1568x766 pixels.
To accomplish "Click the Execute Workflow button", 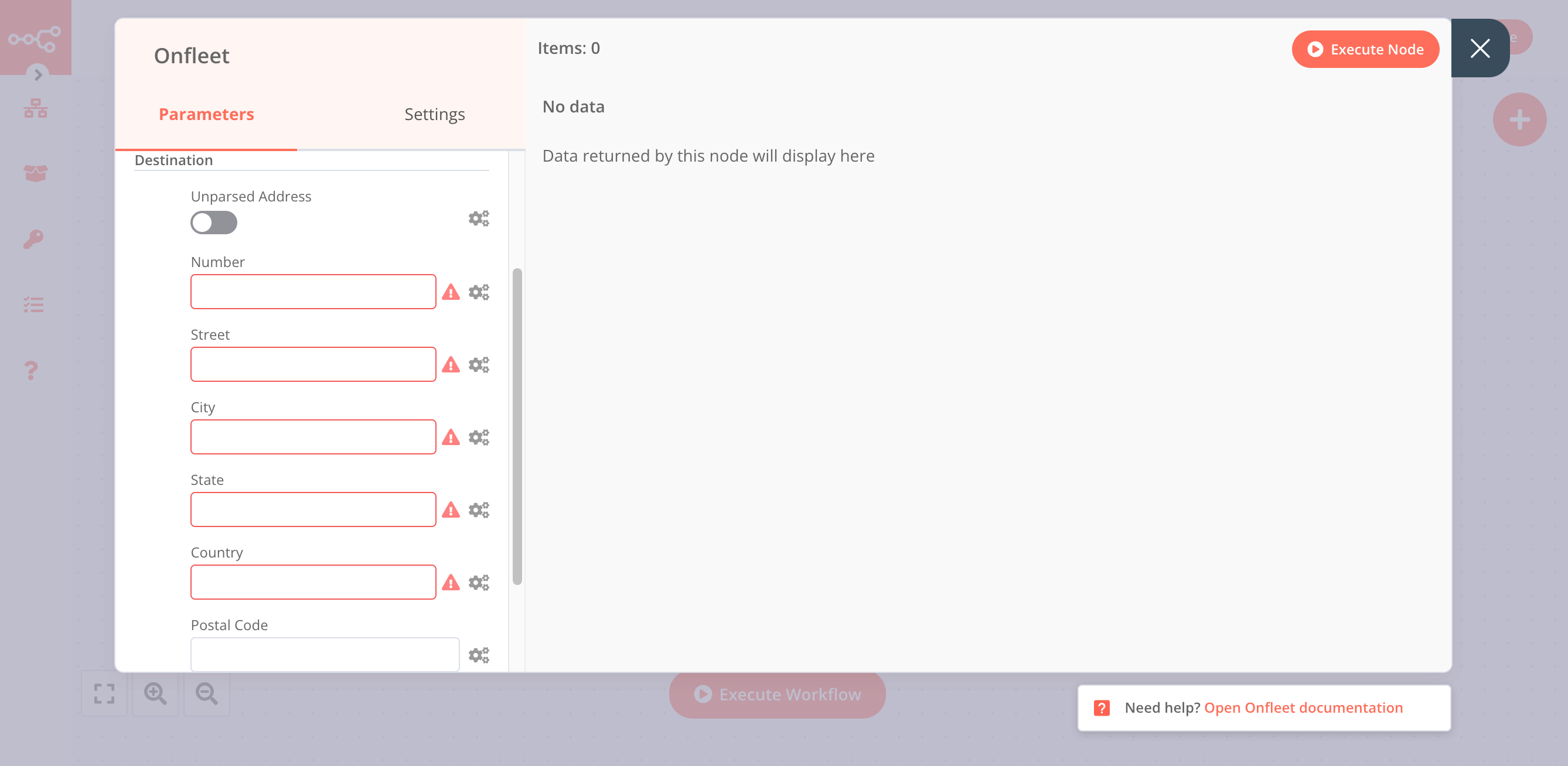I will [x=777, y=694].
